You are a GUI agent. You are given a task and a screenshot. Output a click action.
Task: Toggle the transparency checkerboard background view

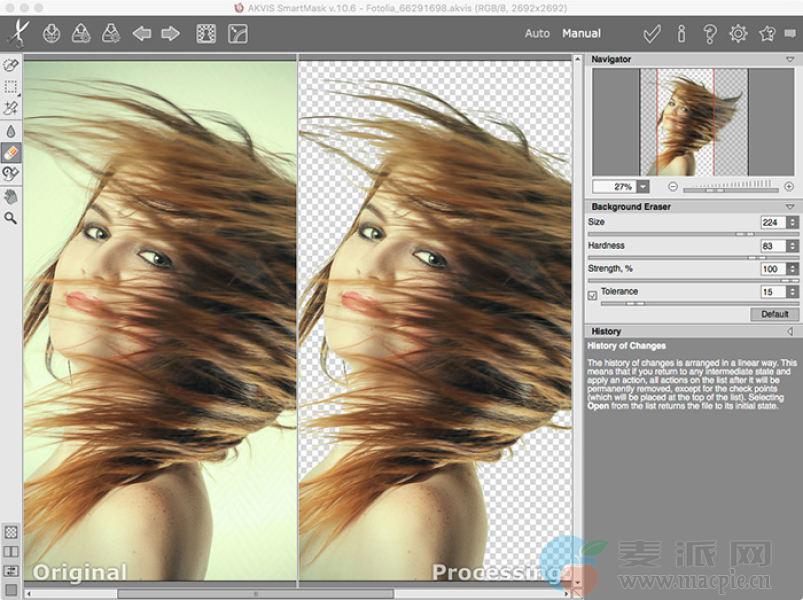point(11,532)
